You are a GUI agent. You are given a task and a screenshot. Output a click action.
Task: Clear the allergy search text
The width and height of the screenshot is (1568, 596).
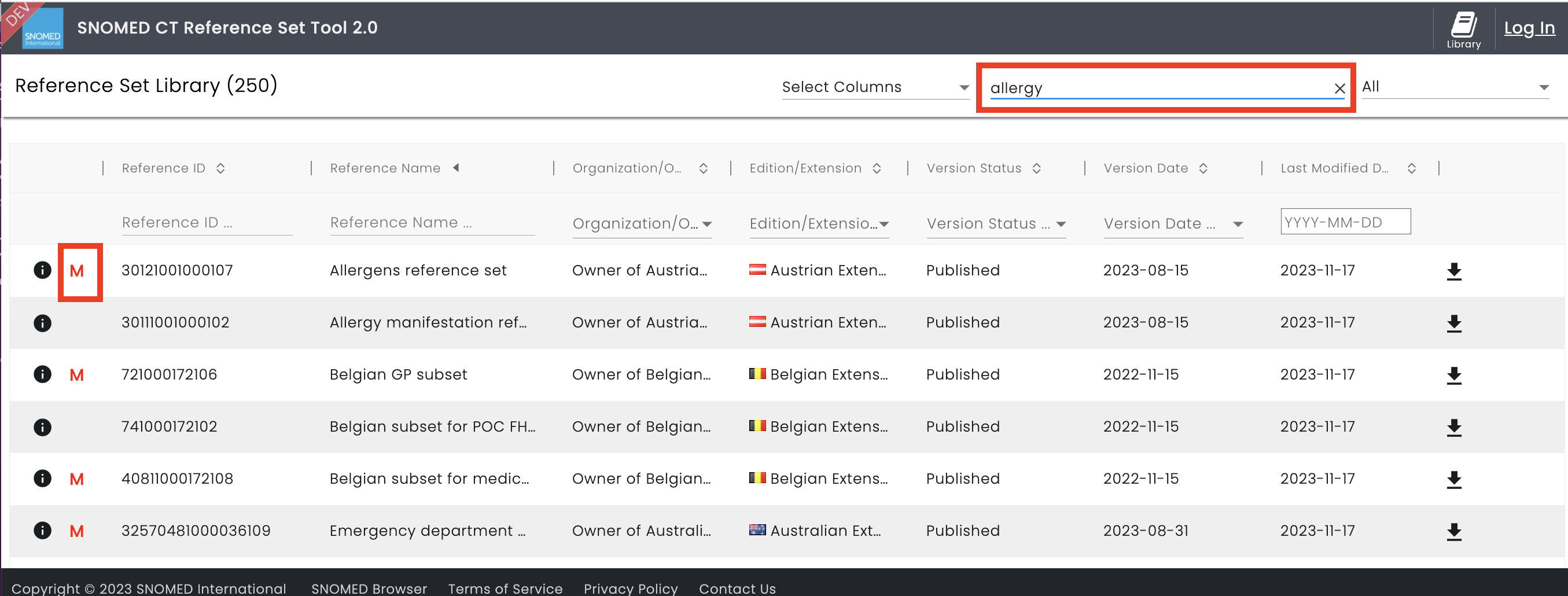1339,89
